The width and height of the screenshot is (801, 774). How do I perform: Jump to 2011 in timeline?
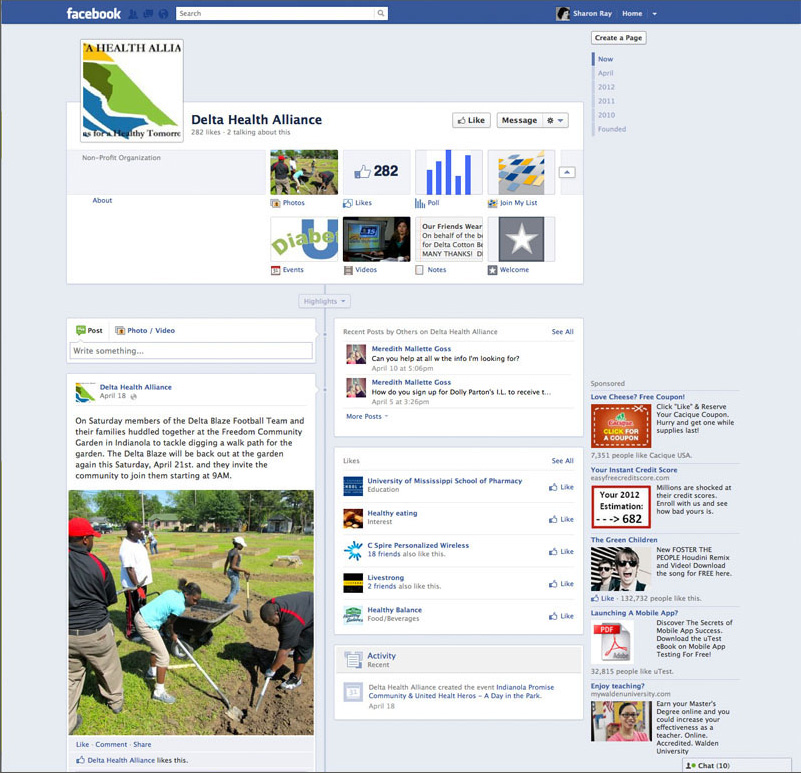click(x=606, y=101)
